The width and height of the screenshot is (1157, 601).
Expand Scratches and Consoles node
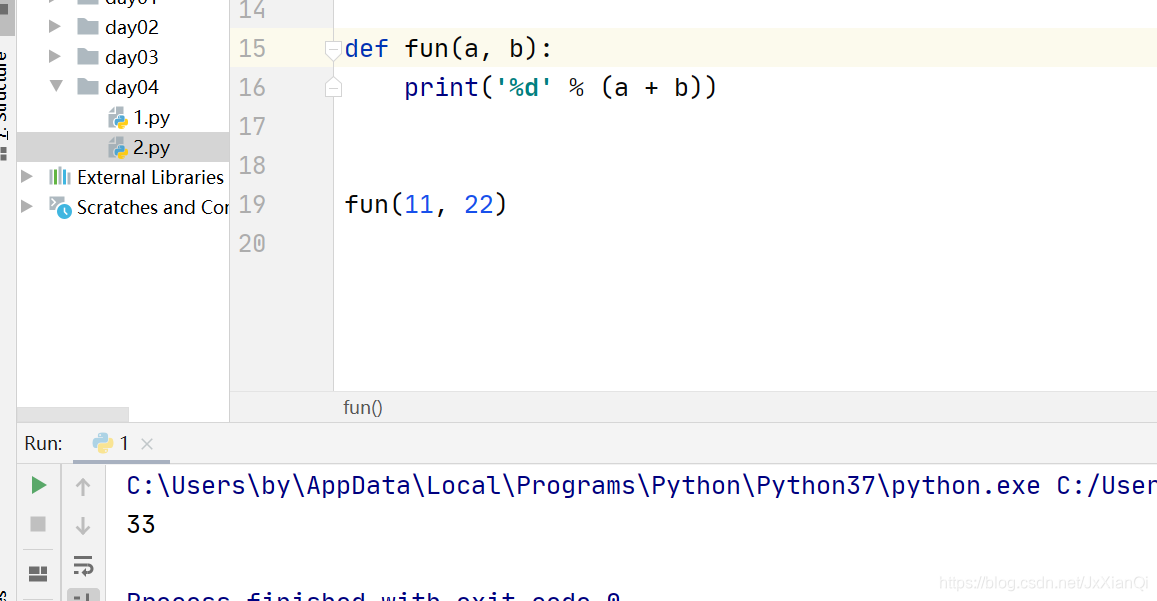click(27, 206)
